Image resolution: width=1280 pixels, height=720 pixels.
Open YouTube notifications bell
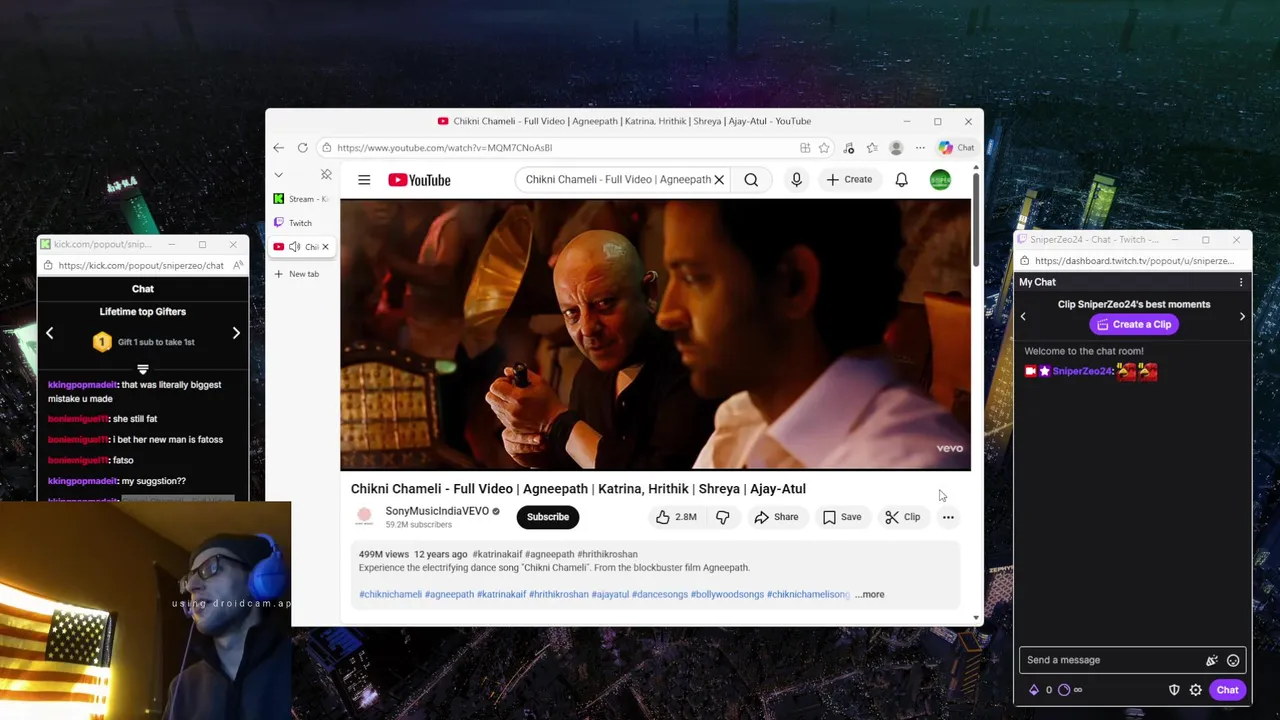[901, 180]
